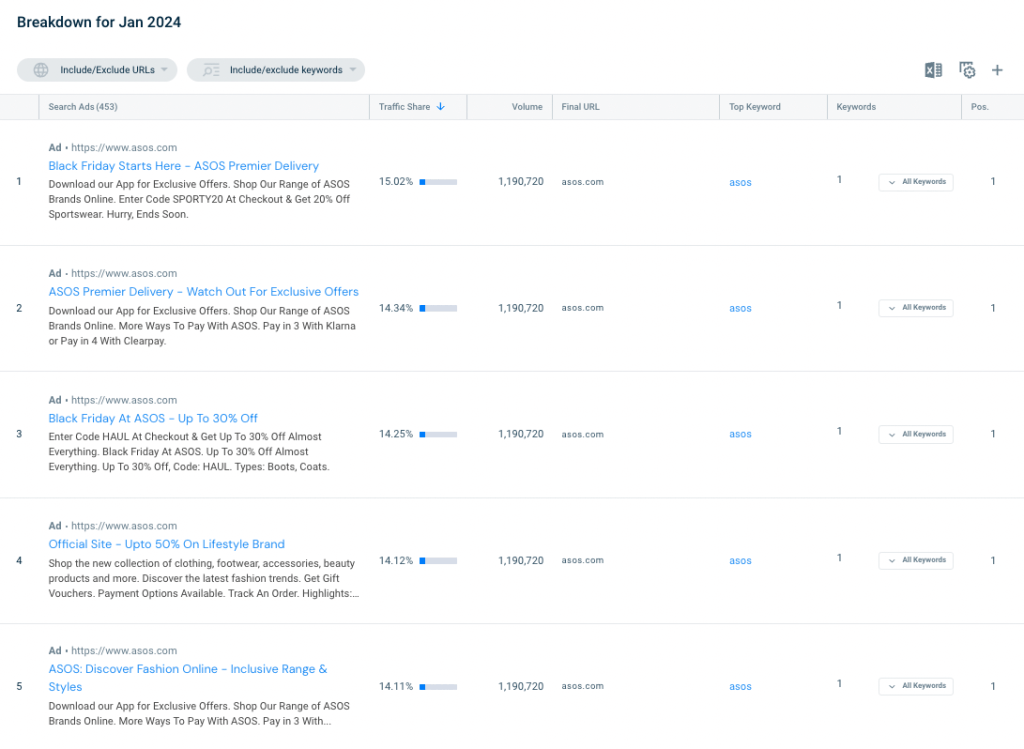Click the globe icon in Include/Exclude URLs filter
This screenshot has height=749, width=1024.
coord(40,70)
